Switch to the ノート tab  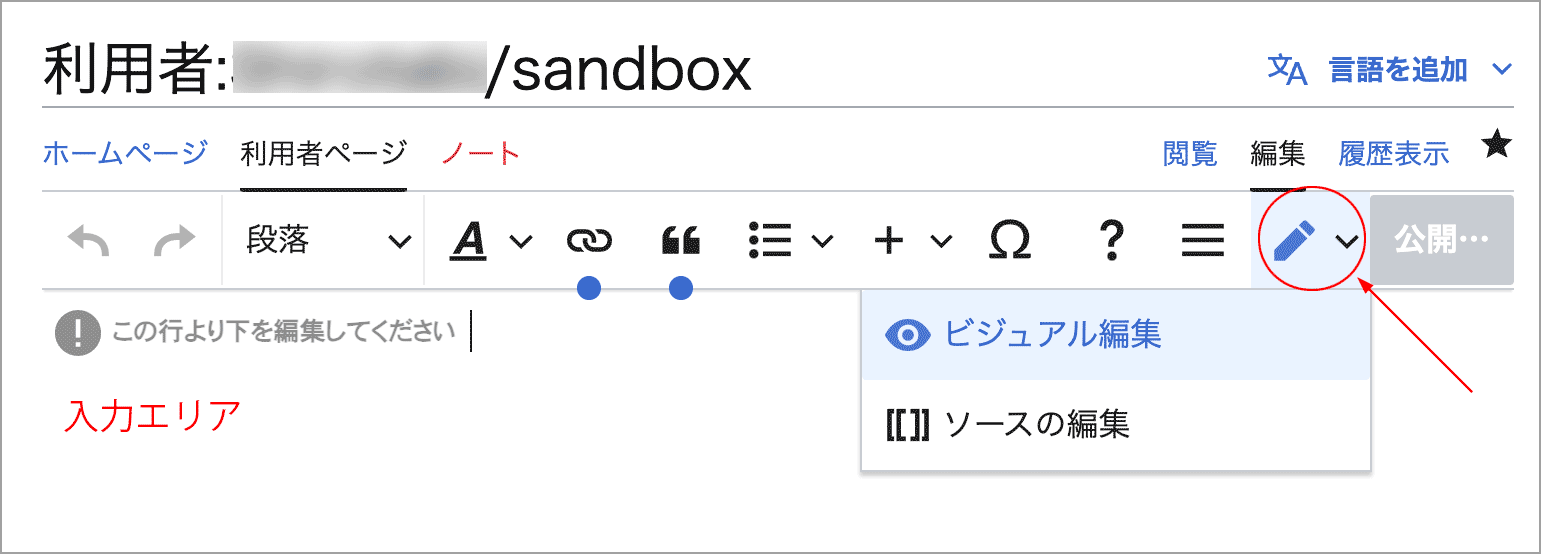coord(481,154)
